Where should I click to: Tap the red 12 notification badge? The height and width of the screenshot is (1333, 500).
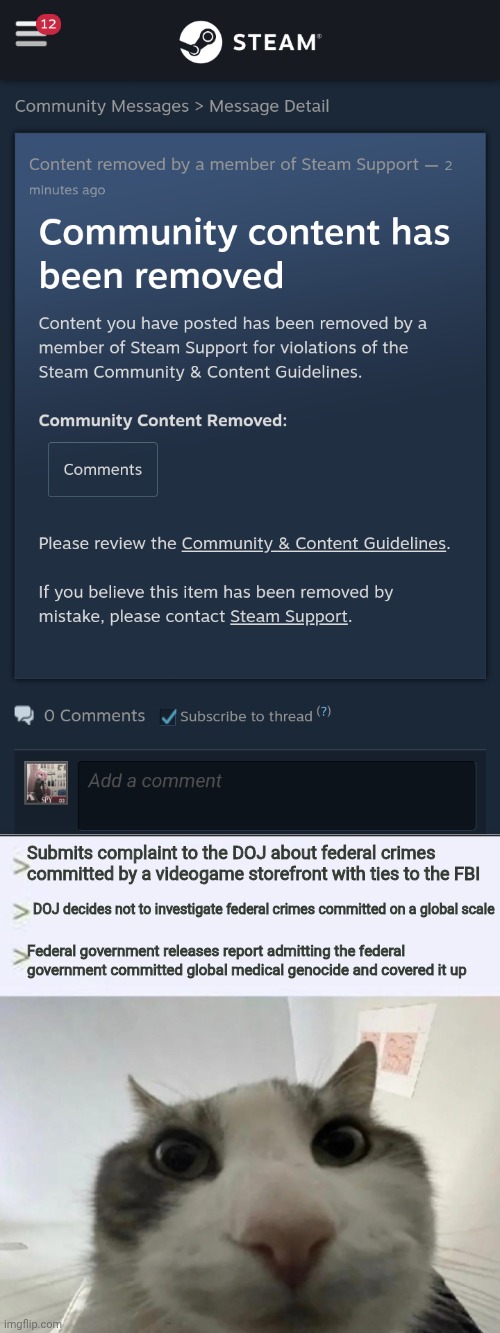49,22
